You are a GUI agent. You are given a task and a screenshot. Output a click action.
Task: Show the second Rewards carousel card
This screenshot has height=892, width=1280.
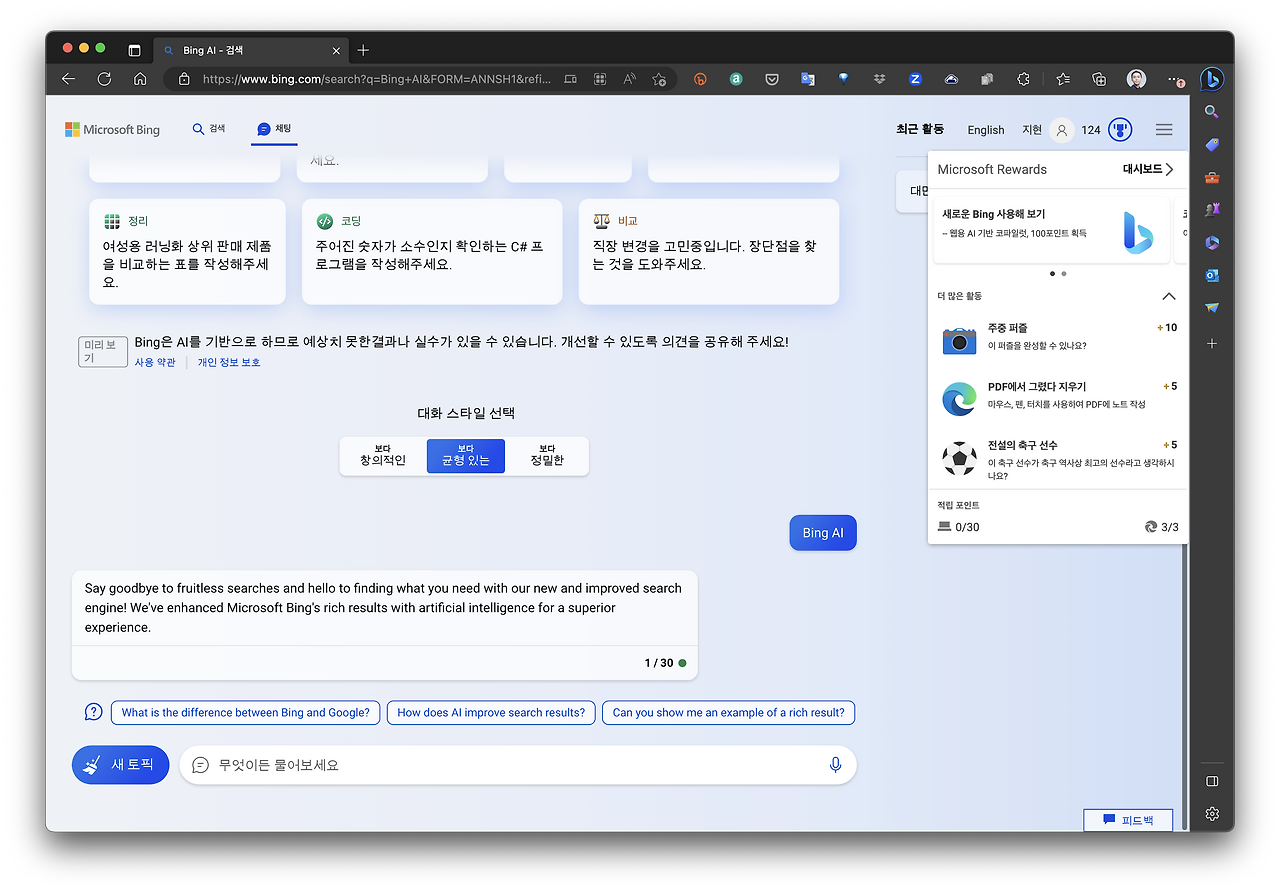(x=1064, y=273)
